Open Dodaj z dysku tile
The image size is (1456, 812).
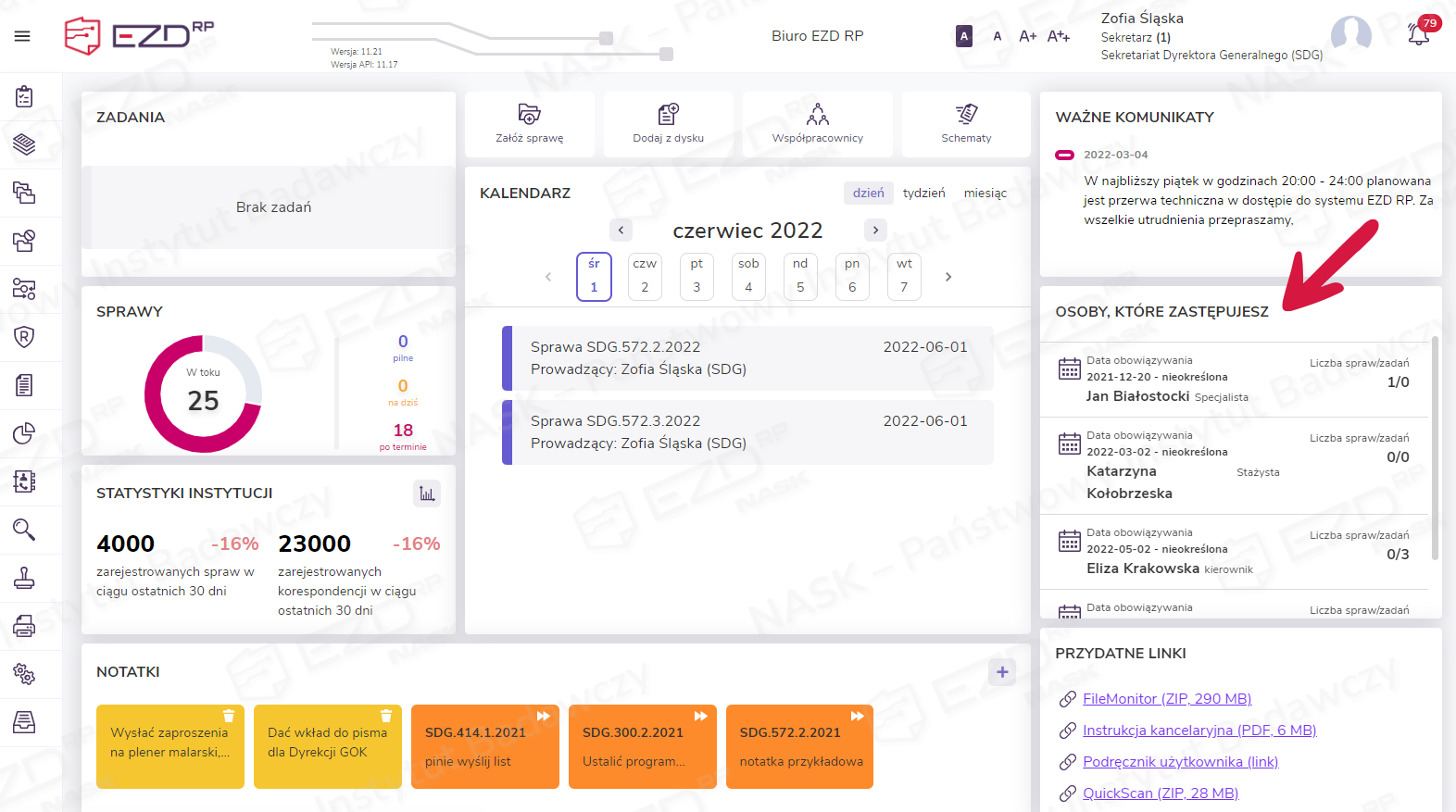[x=668, y=115]
